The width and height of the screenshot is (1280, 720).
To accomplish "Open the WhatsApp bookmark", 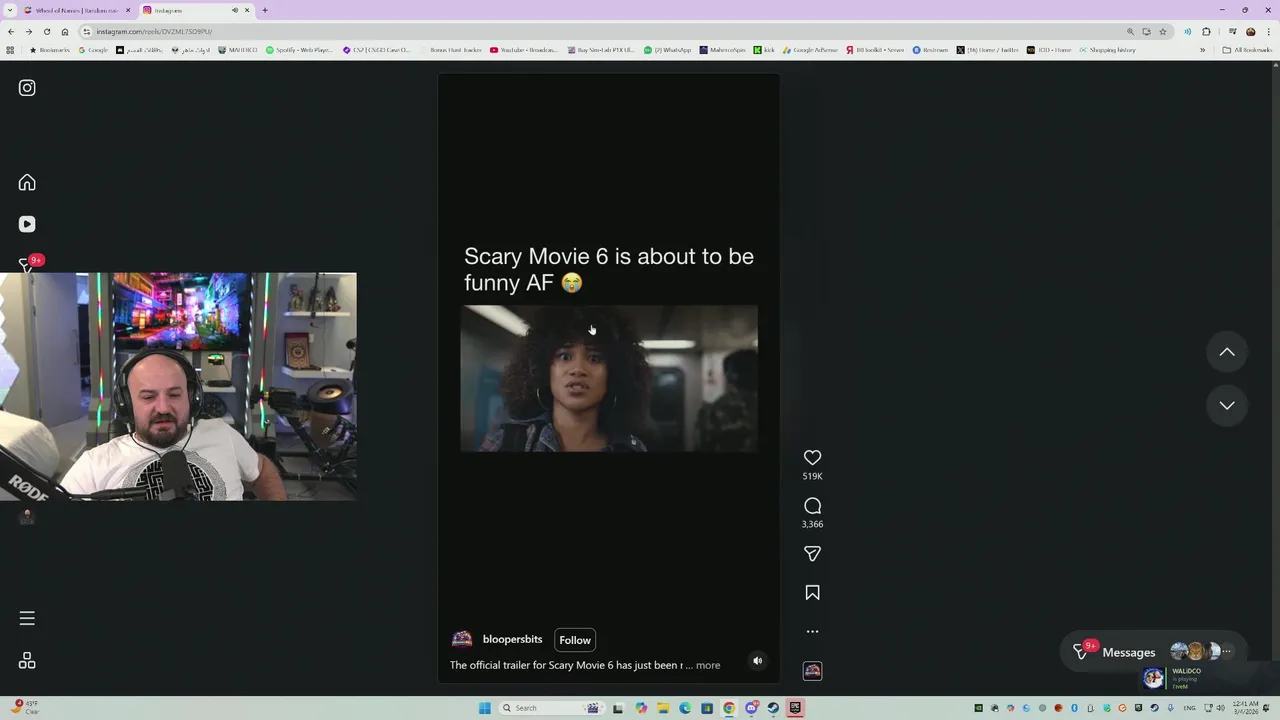I will point(667,50).
